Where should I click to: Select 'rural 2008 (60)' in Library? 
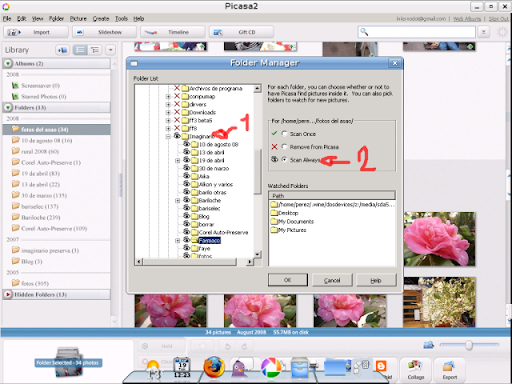tap(40, 151)
